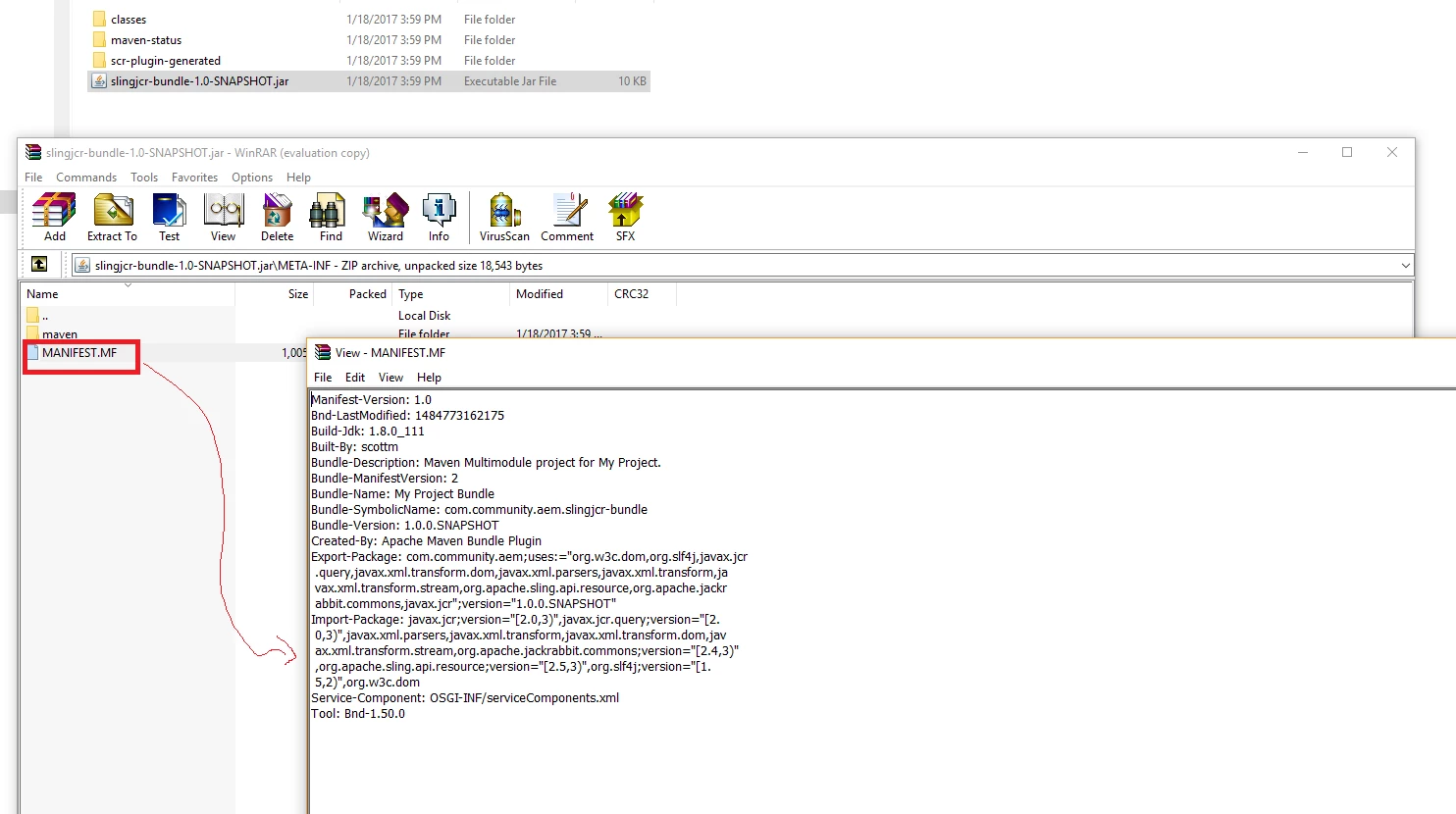Click the classes folder icon in Explorer

[x=99, y=19]
